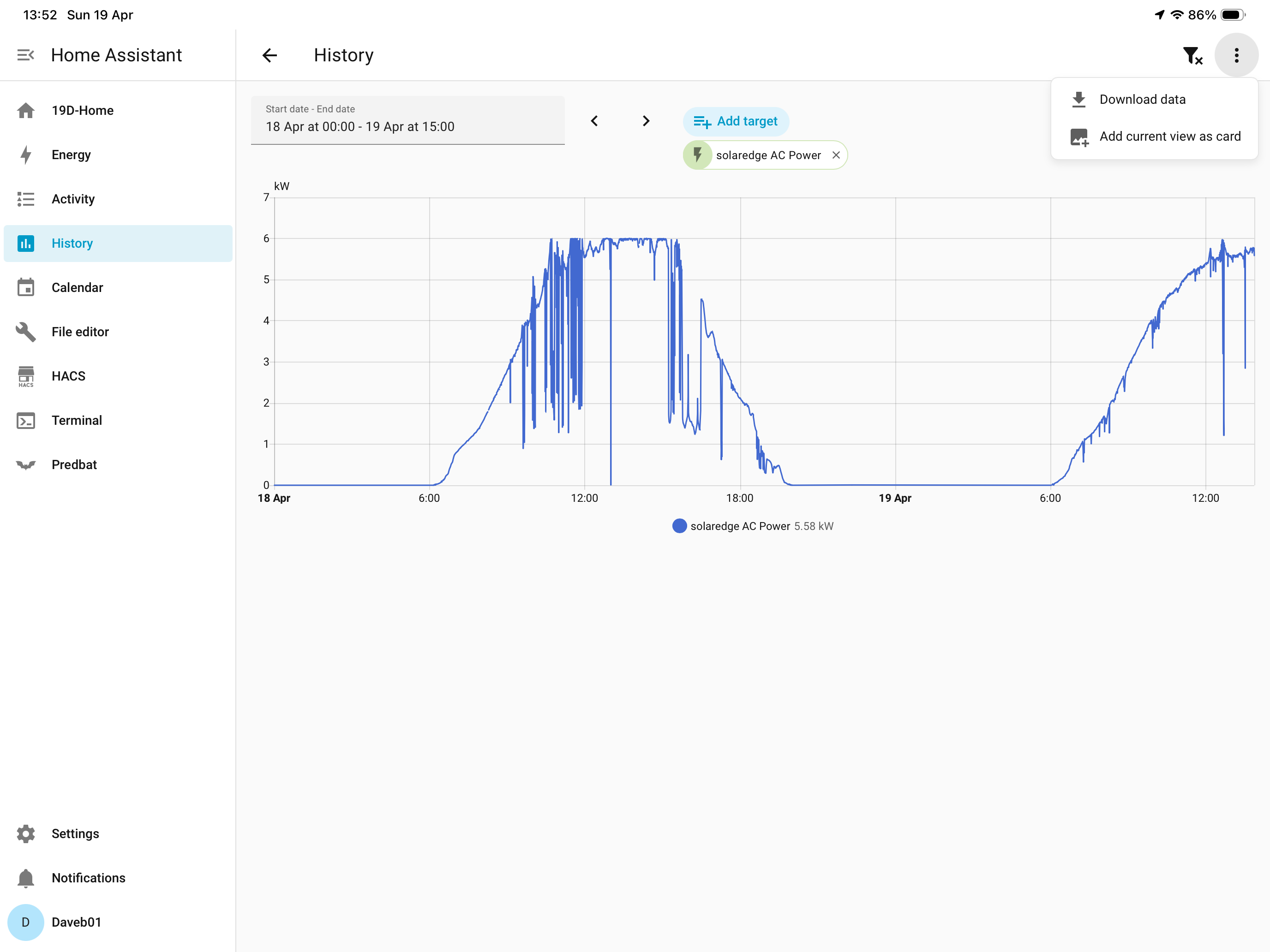Click the Add target button
The width and height of the screenshot is (1270, 952).
pyautogui.click(x=736, y=121)
